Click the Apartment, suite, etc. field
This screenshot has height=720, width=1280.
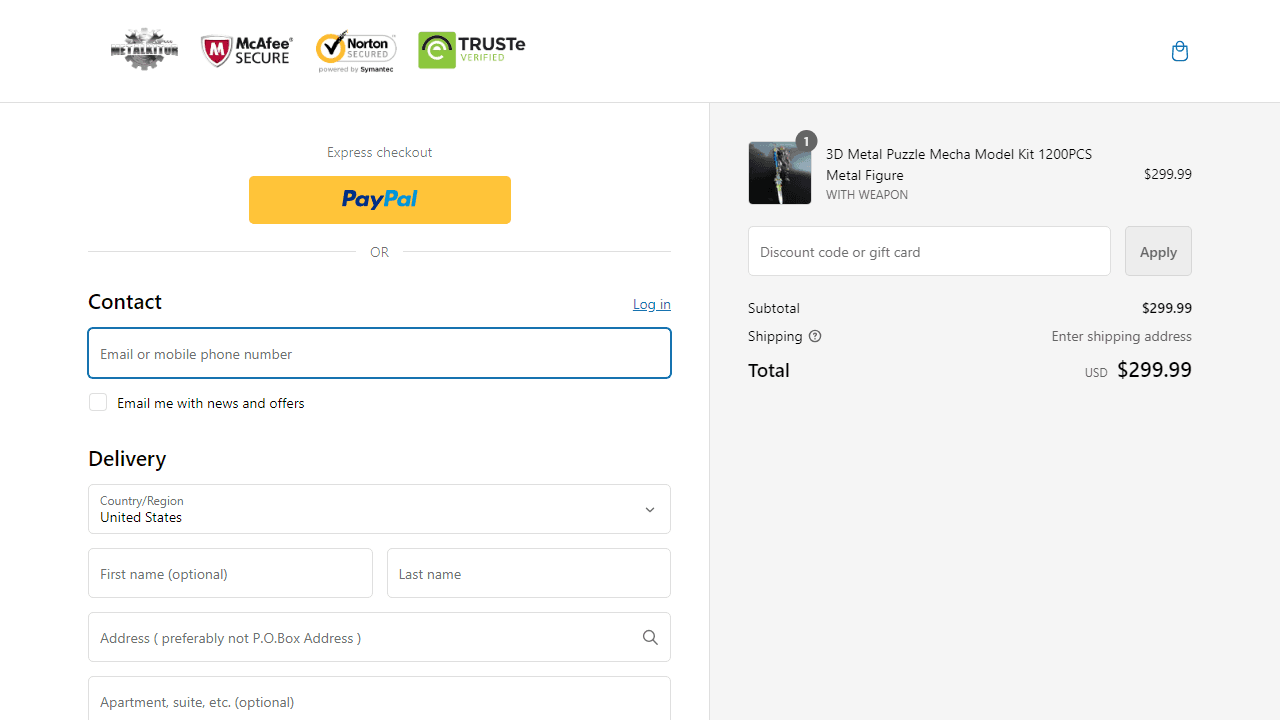point(379,699)
